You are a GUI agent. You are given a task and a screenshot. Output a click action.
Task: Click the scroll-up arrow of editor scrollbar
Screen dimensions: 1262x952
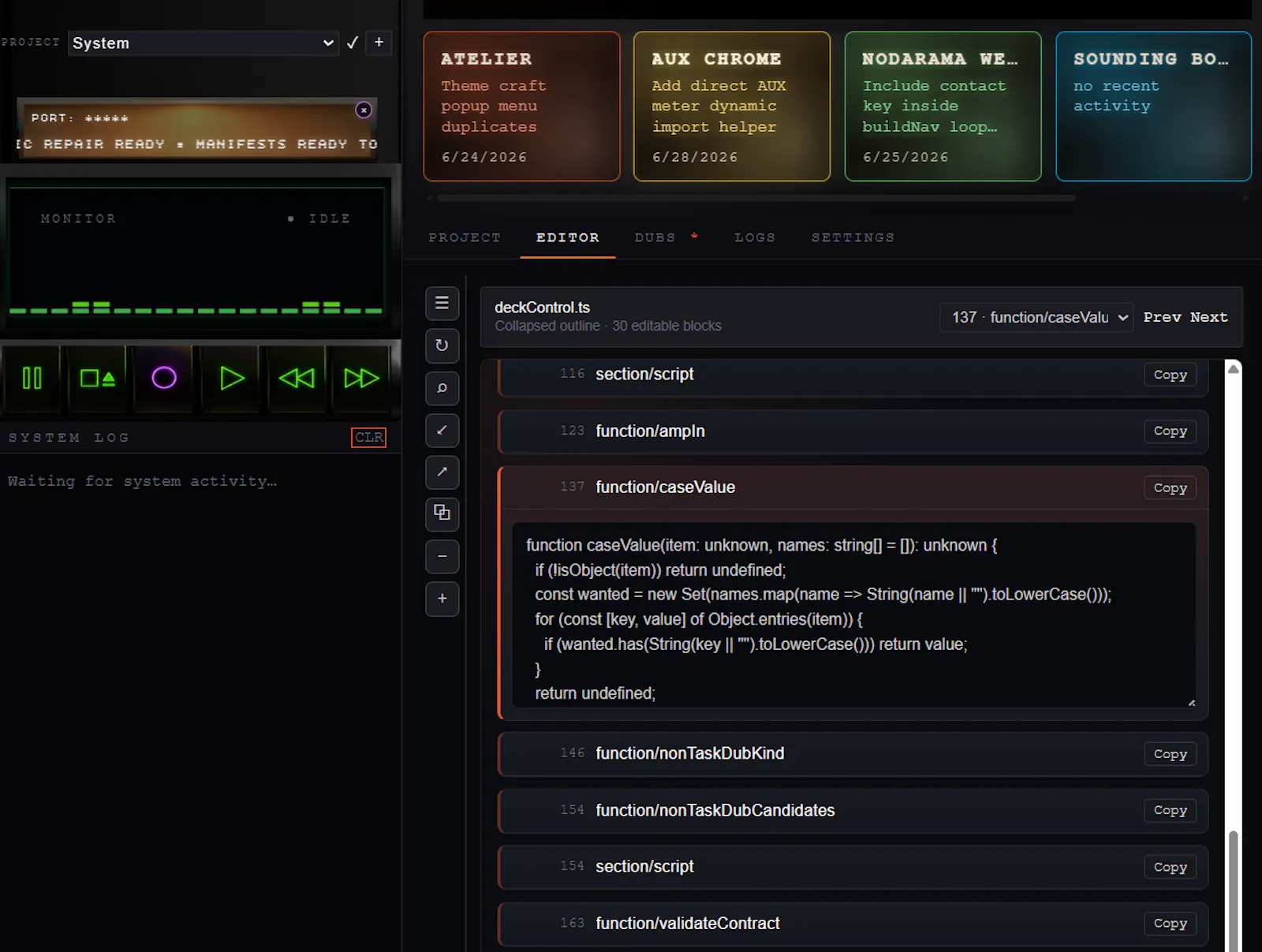(1234, 368)
